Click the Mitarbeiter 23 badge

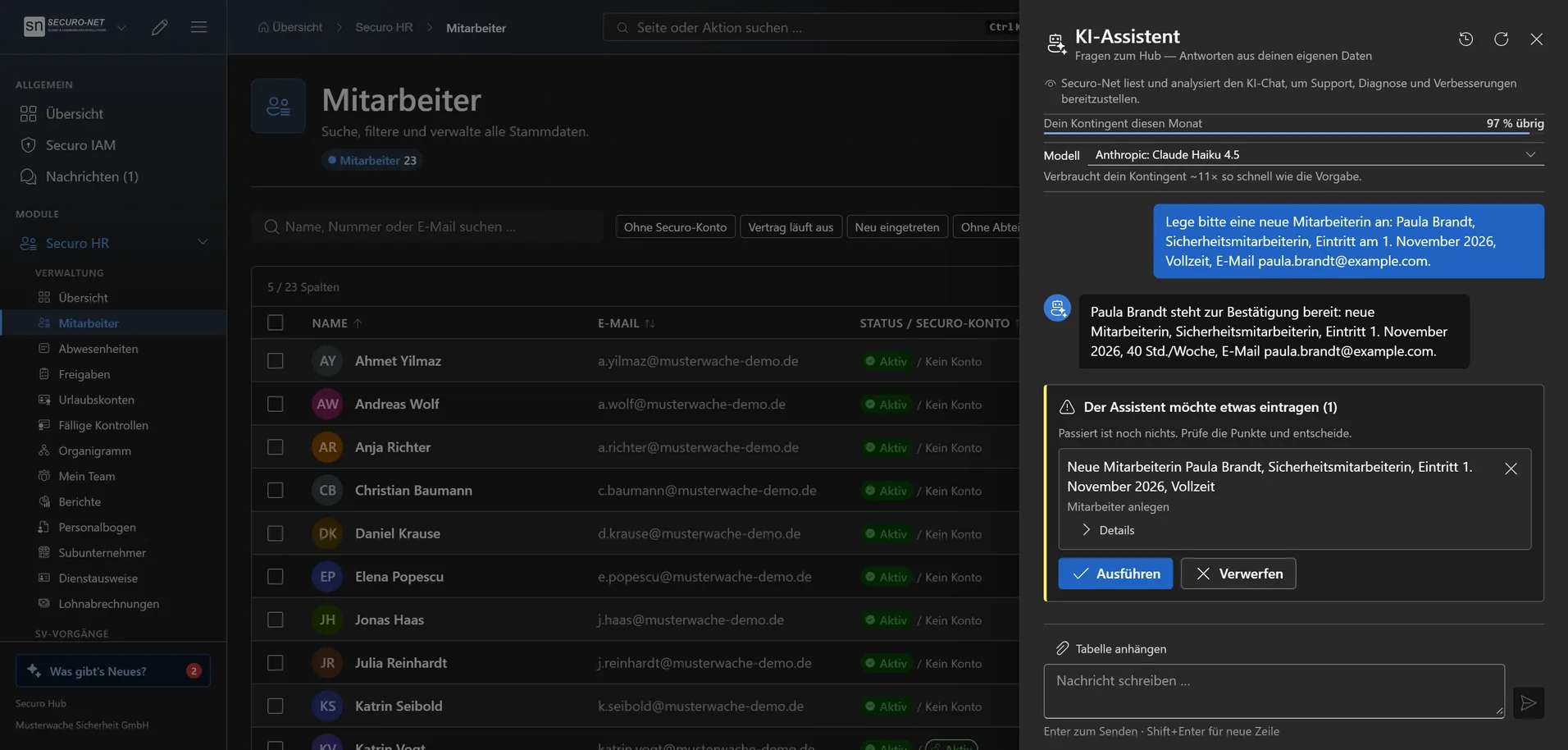tap(372, 160)
